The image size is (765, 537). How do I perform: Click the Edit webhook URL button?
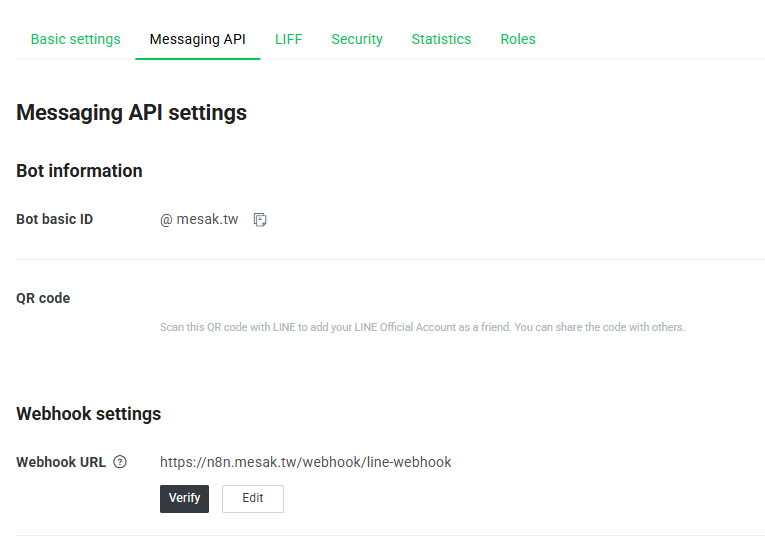point(253,498)
